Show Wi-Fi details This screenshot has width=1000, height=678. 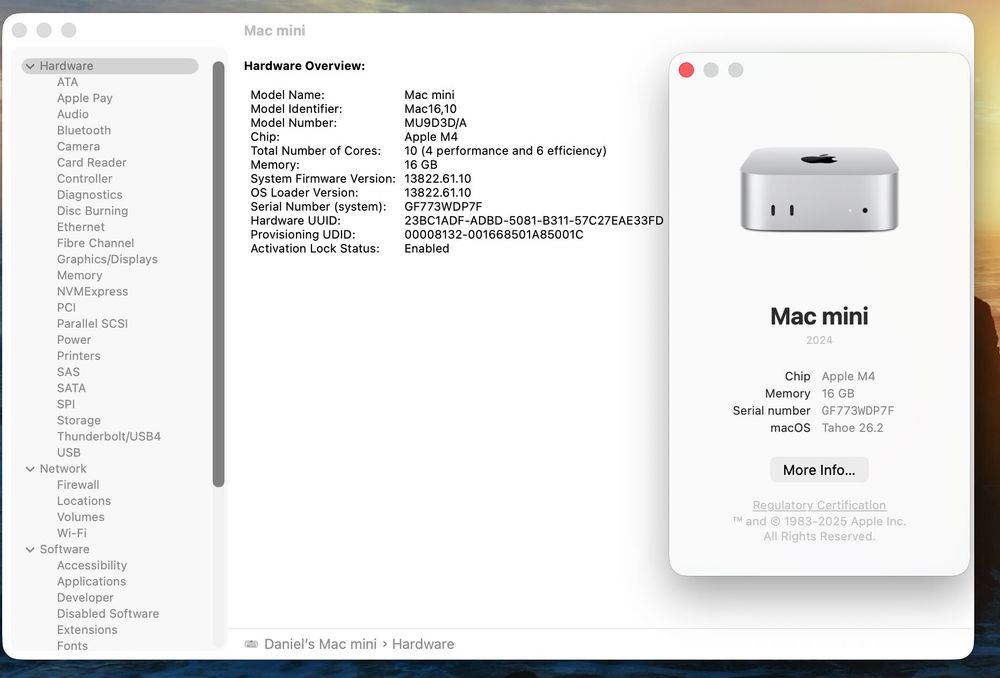(71, 533)
